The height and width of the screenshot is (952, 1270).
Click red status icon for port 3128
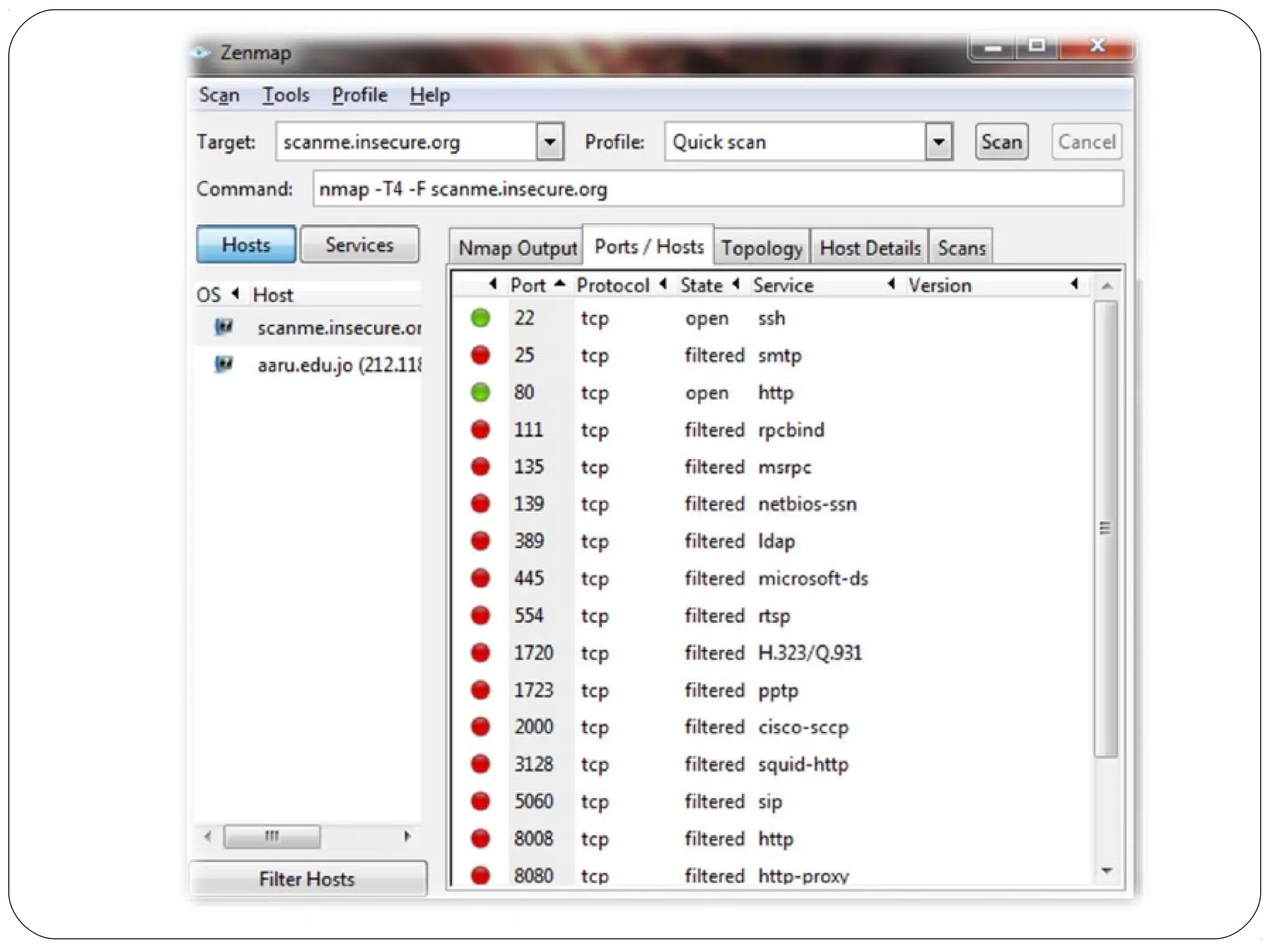point(480,764)
